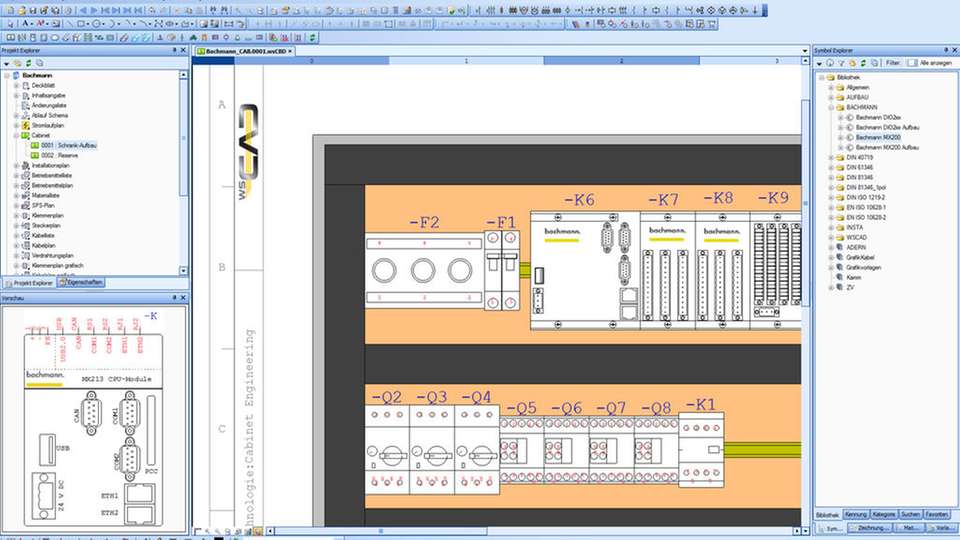Select the rectangle drawing tool
The height and width of the screenshot is (540, 960).
tap(81, 23)
